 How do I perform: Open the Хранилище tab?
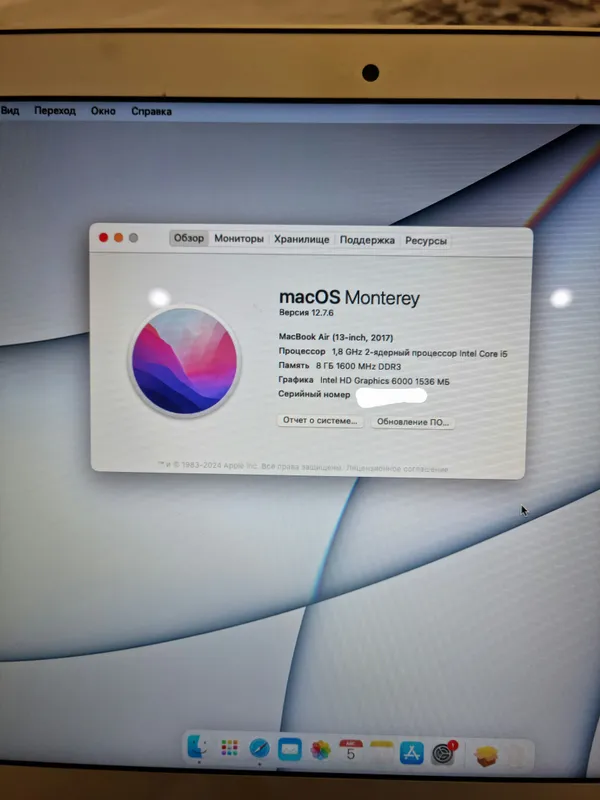302,239
